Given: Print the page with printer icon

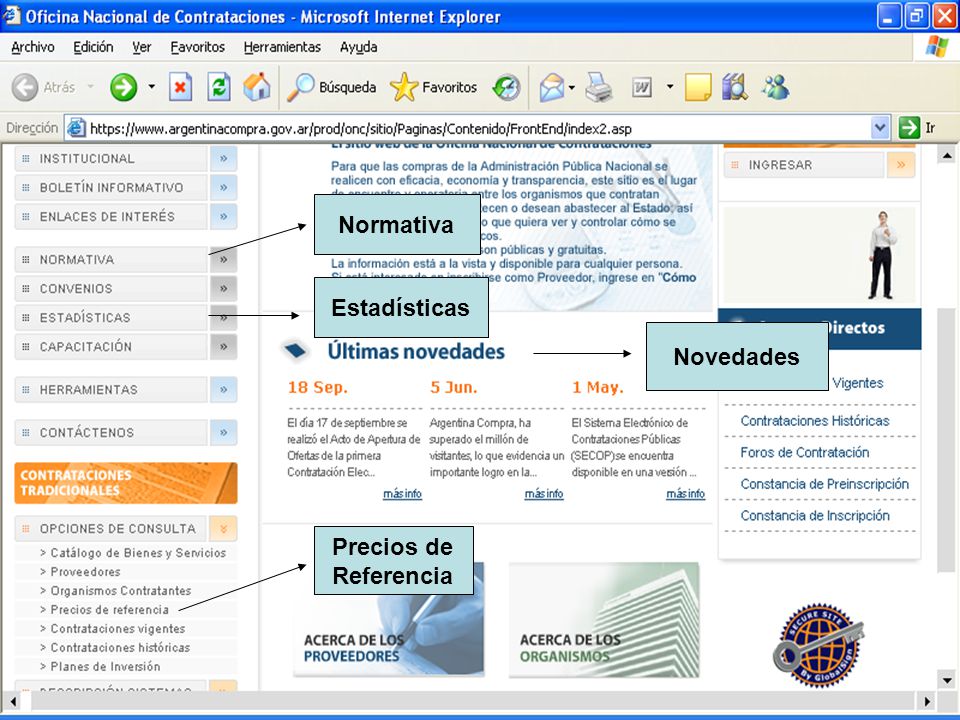Looking at the screenshot, I should tap(599, 87).
